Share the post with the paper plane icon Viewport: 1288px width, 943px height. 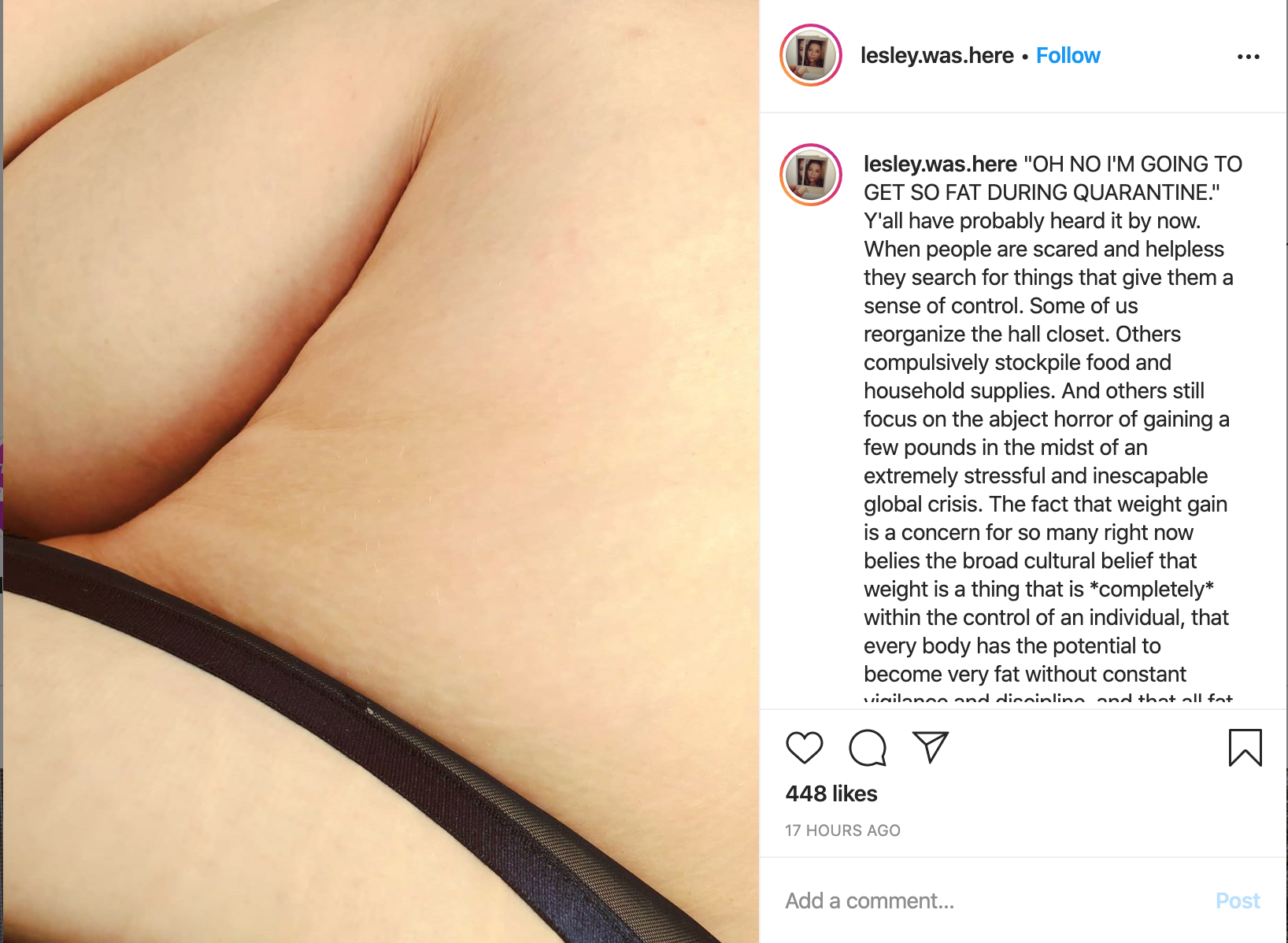click(930, 747)
